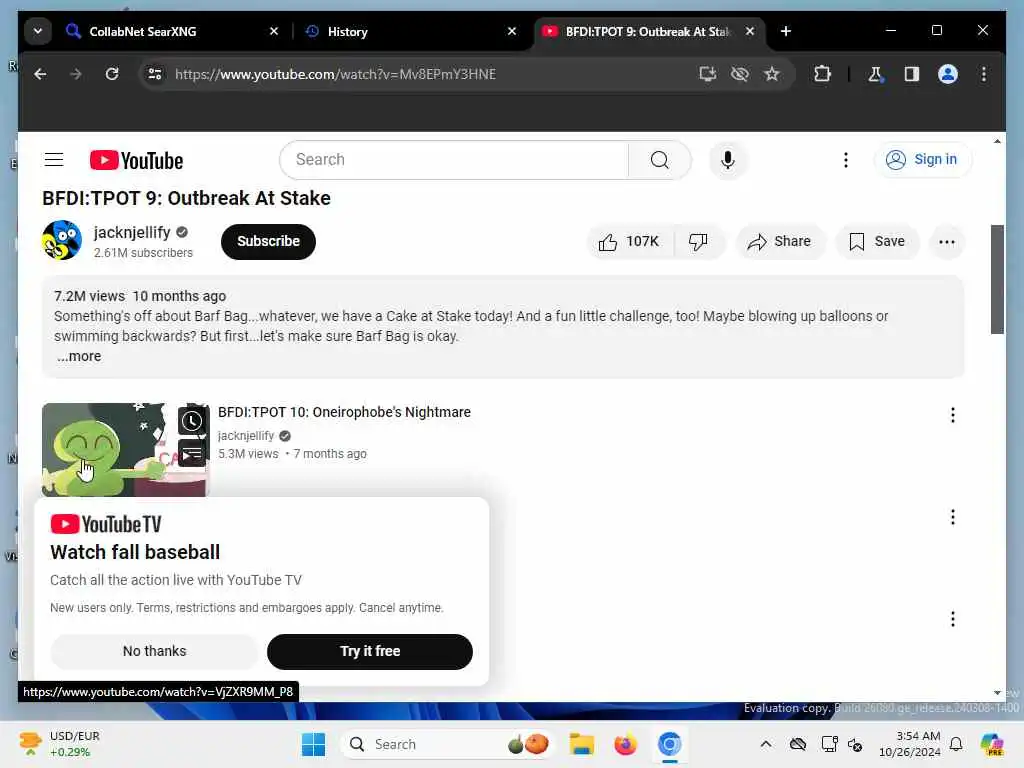Close the CollabNet SearXNG tab
This screenshot has width=1024, height=768.
[274, 31]
